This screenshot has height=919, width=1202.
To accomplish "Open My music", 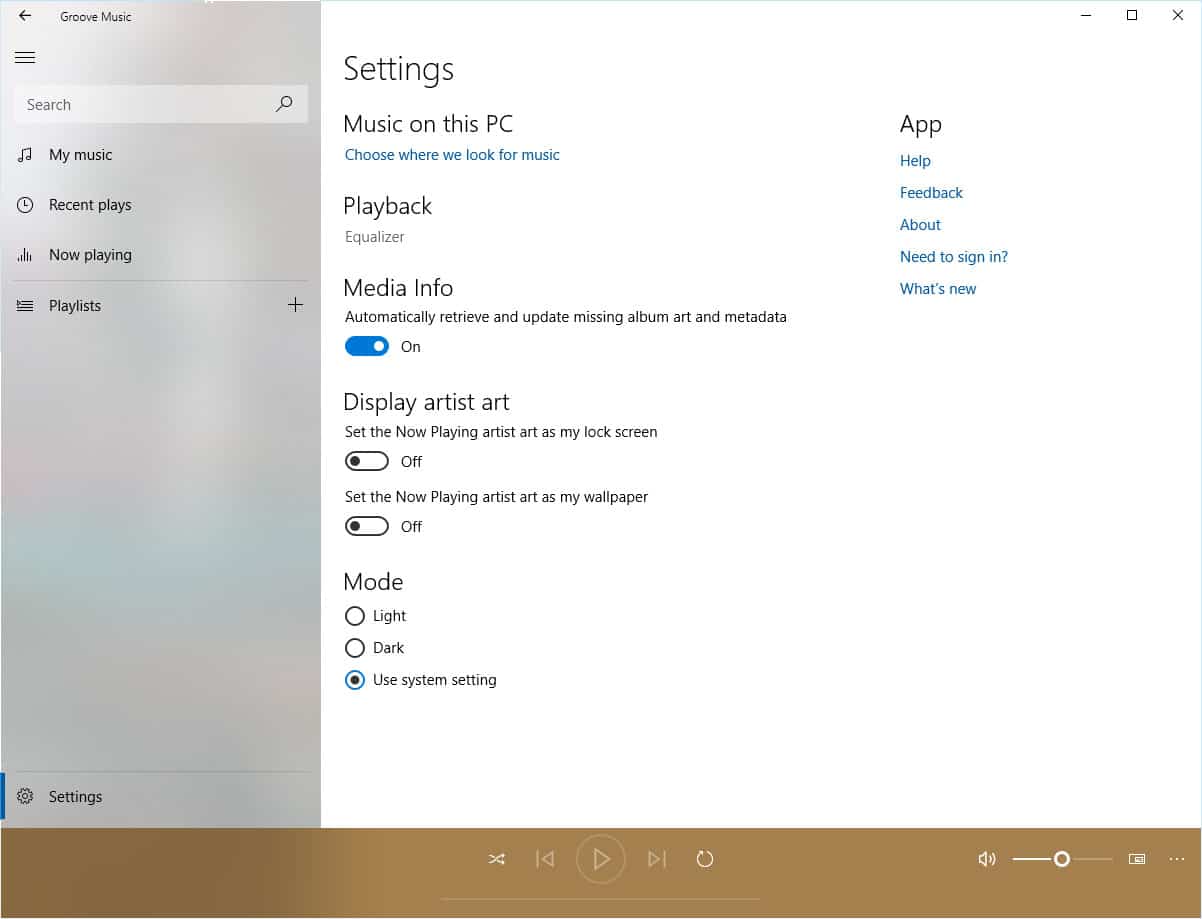I will pos(161,155).
